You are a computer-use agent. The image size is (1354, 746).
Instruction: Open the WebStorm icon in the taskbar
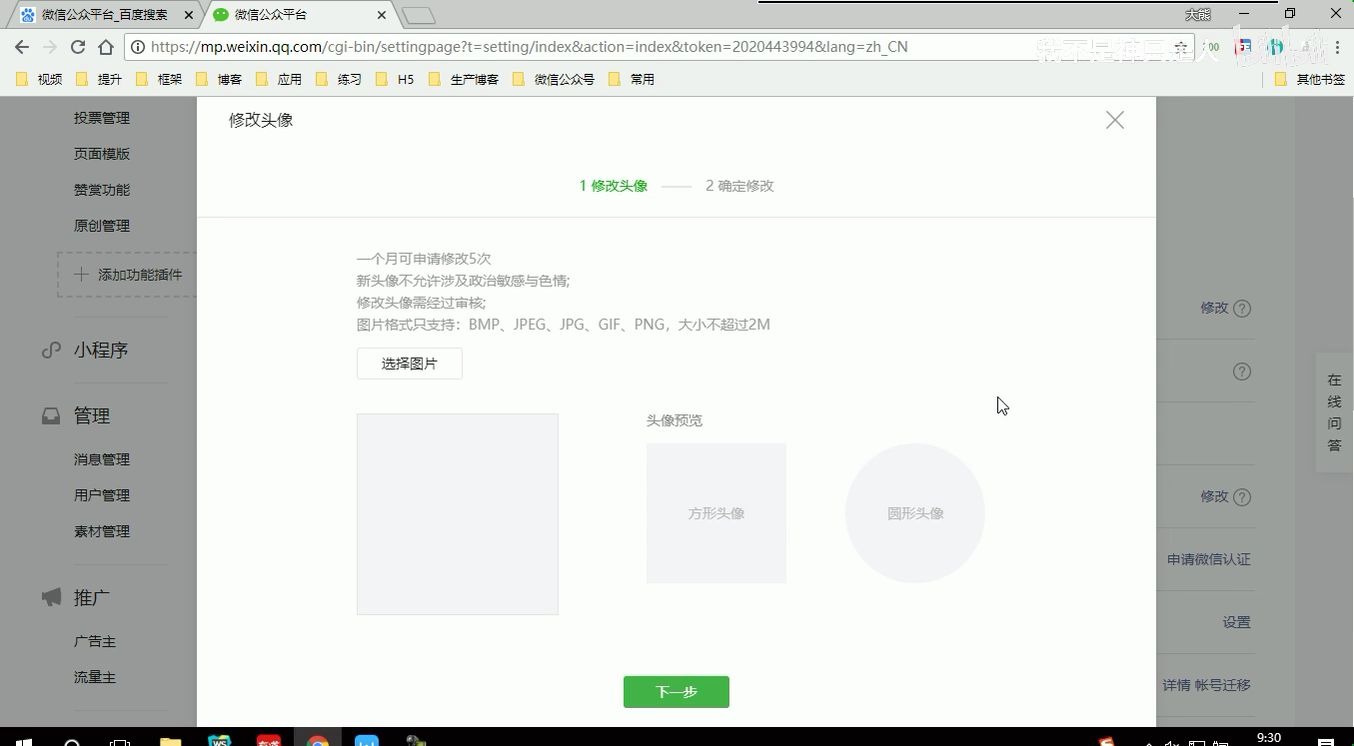click(219, 741)
